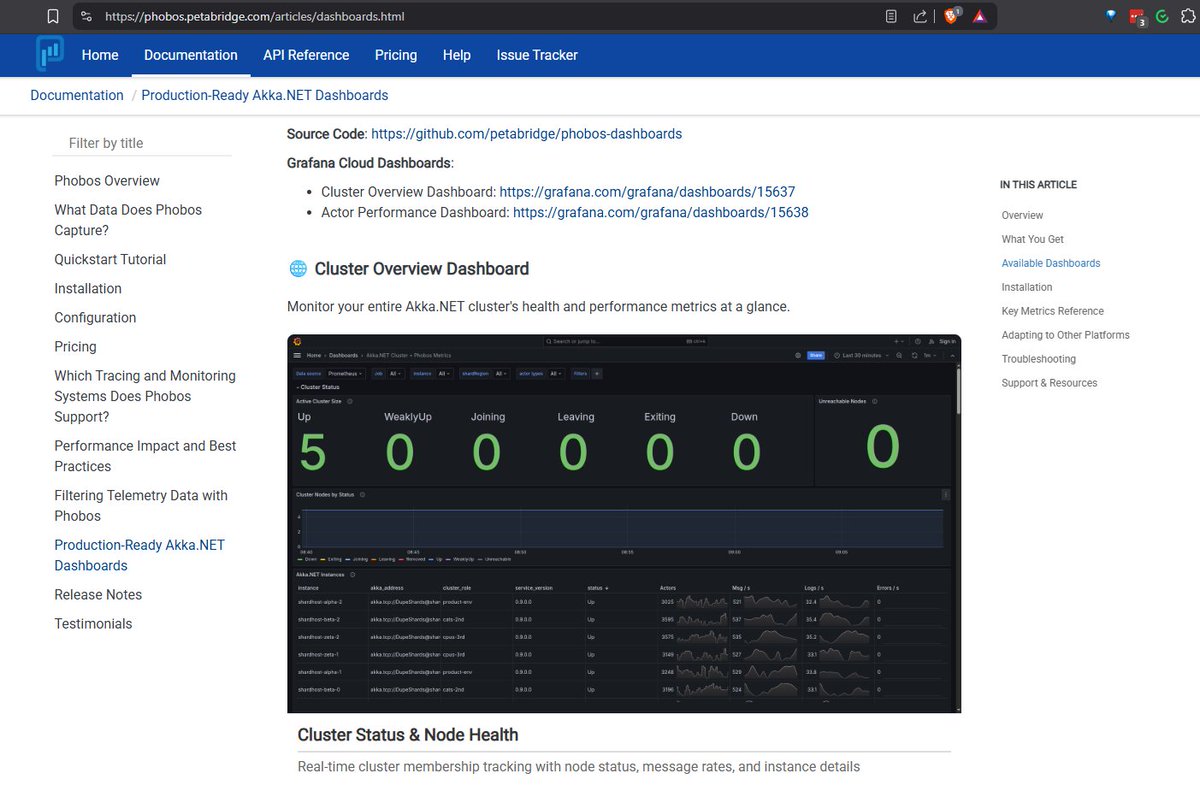Click the Cluster Overview Dashboard heading
Viewport: 1200px width, 797px height.
coord(422,269)
